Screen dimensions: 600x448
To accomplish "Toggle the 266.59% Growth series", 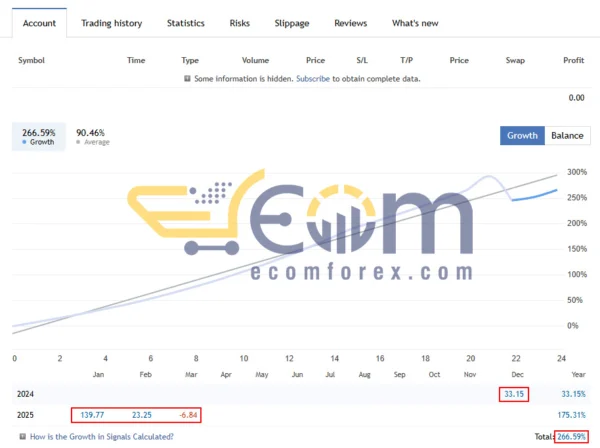I will [x=37, y=137].
